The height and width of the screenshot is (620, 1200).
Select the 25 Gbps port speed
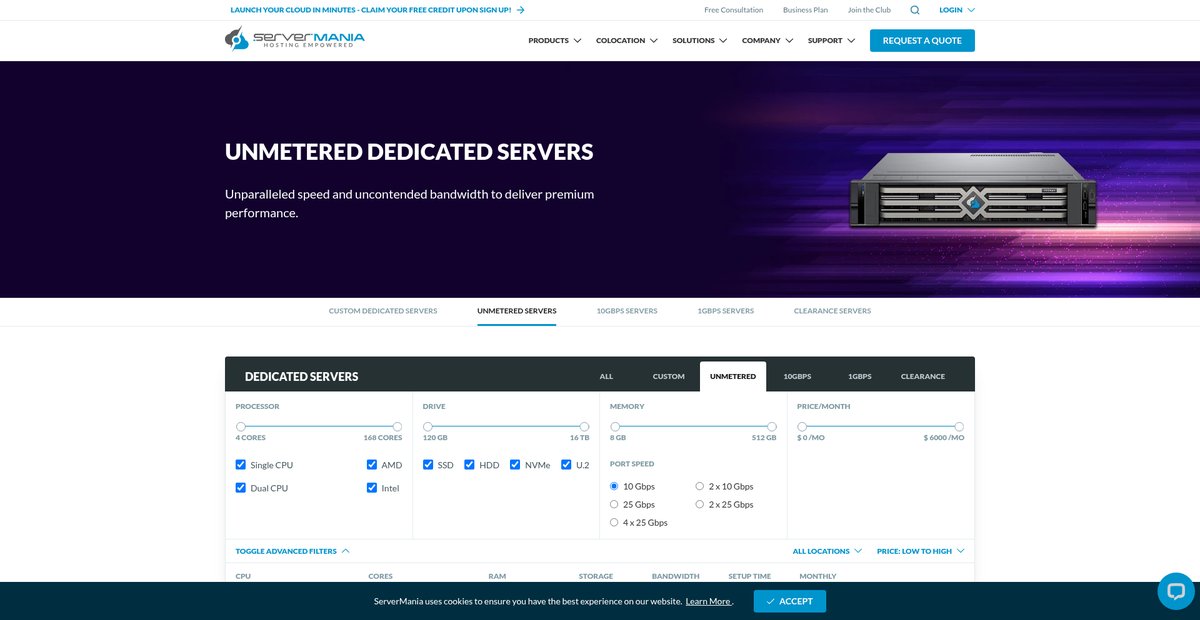[614, 505]
